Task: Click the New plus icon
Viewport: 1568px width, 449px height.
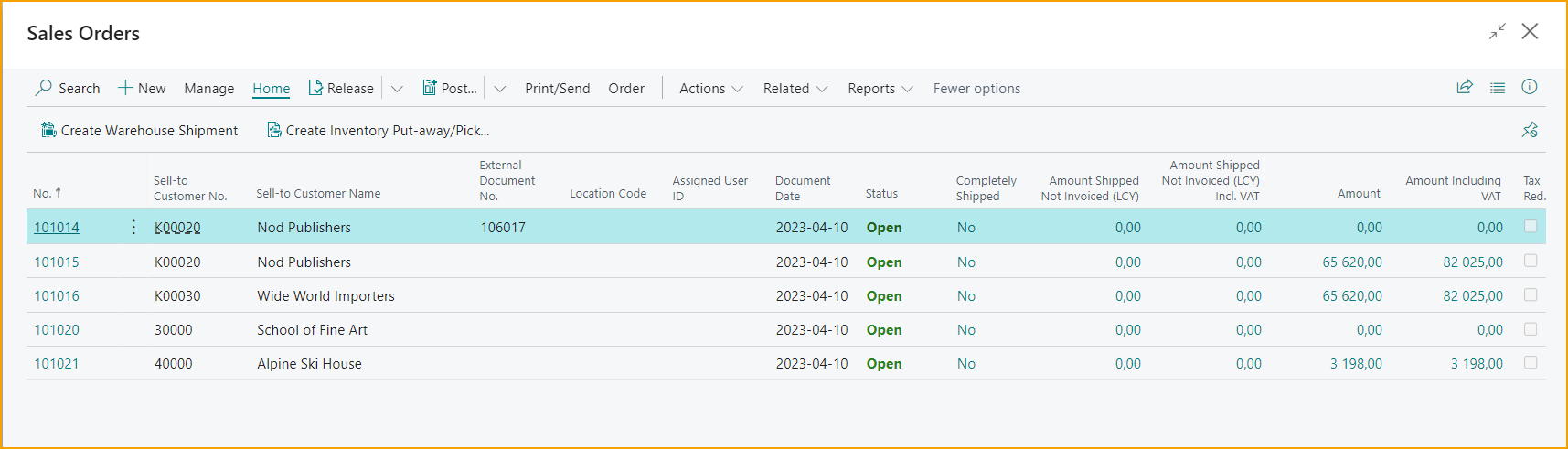Action: point(125,88)
